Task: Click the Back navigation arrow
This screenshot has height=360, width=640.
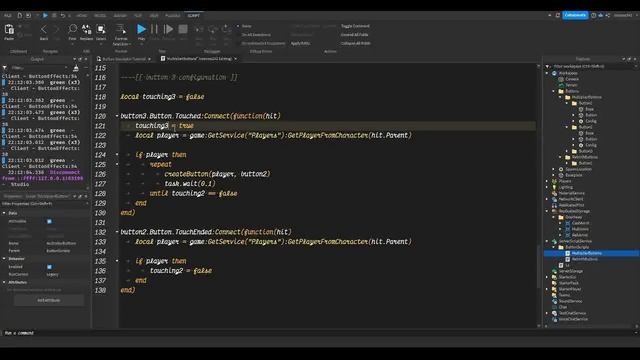Action: 44,29
